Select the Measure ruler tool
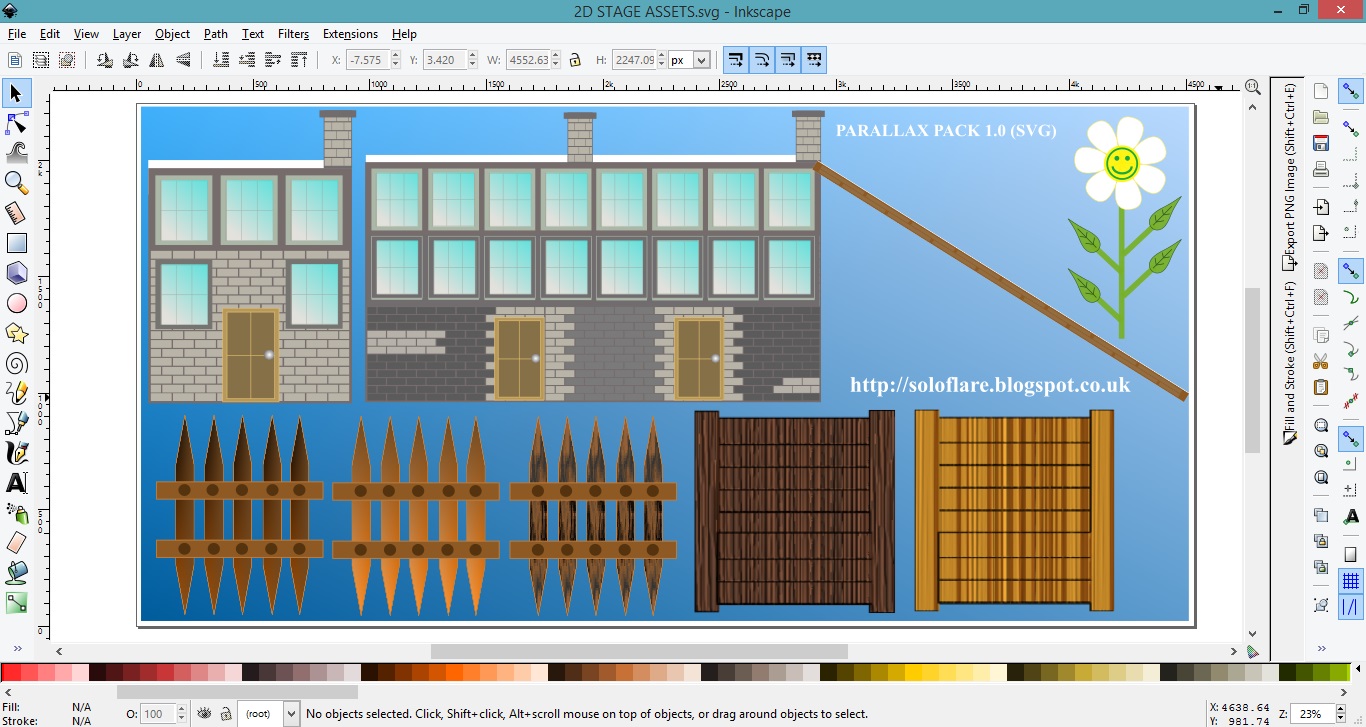The image size is (1366, 727). coord(16,212)
